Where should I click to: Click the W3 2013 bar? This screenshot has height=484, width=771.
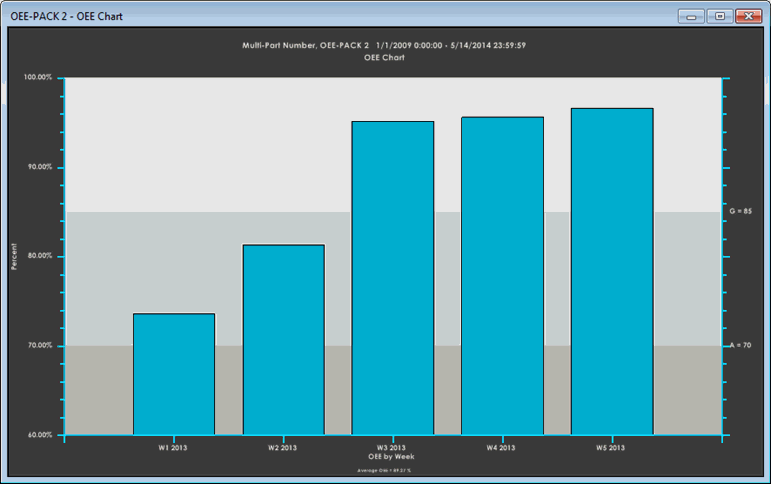point(392,278)
